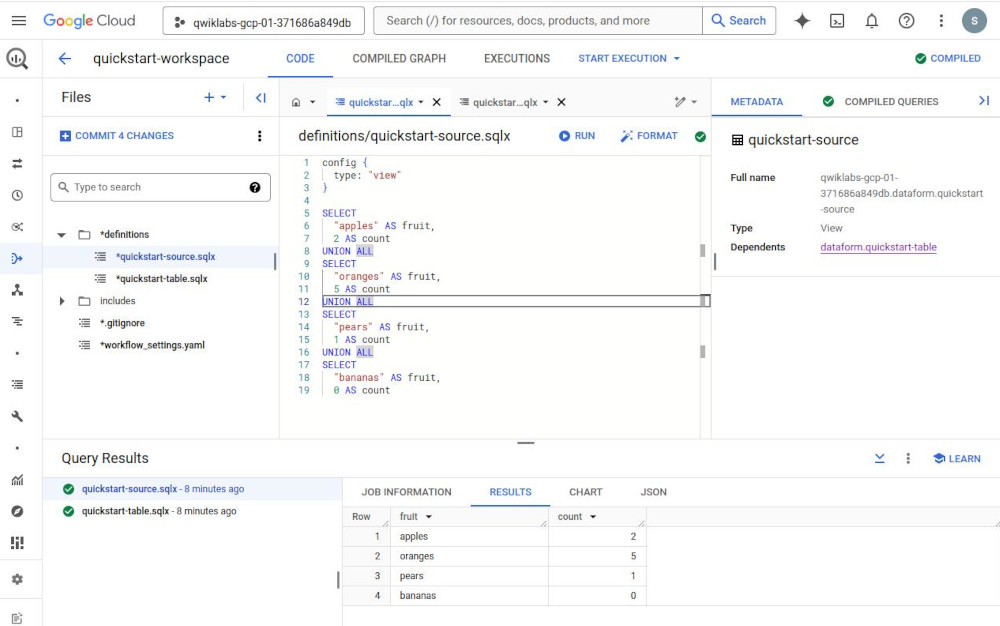Viewport: 1000px width, 626px height.
Task: Open fruit column sort dropdown
Action: point(429,517)
